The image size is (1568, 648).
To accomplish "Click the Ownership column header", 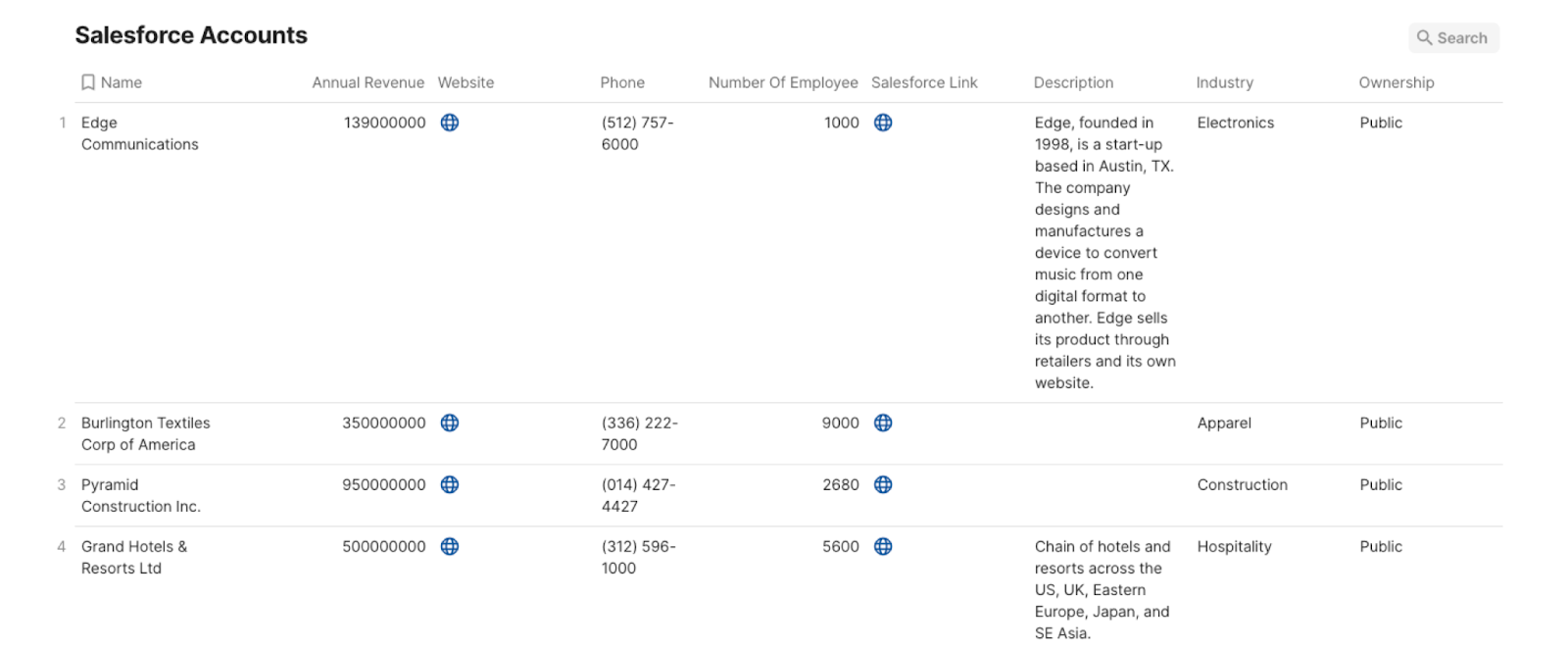I will 1396,82.
